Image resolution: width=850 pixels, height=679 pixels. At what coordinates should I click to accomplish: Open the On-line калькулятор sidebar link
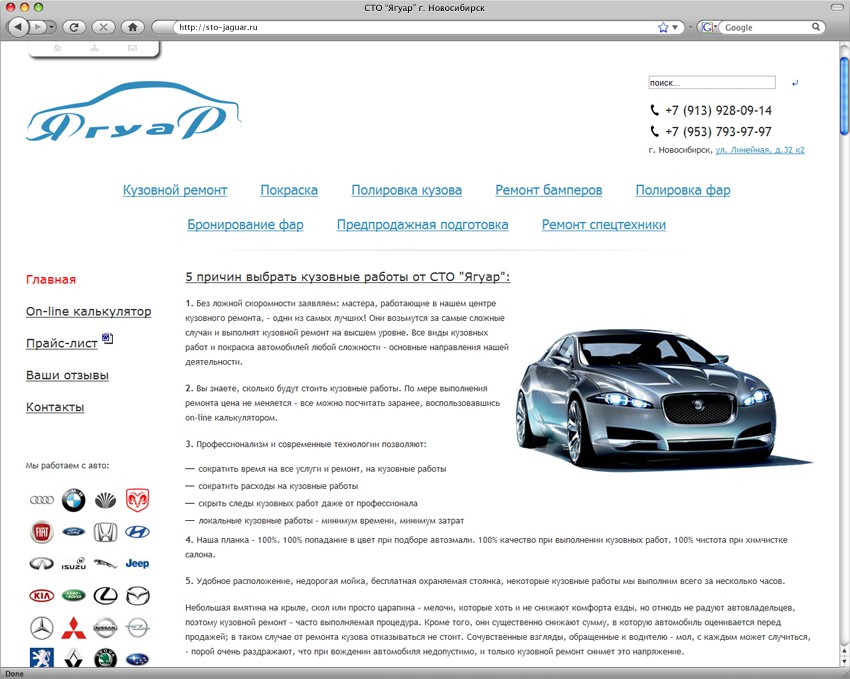pyautogui.click(x=88, y=312)
